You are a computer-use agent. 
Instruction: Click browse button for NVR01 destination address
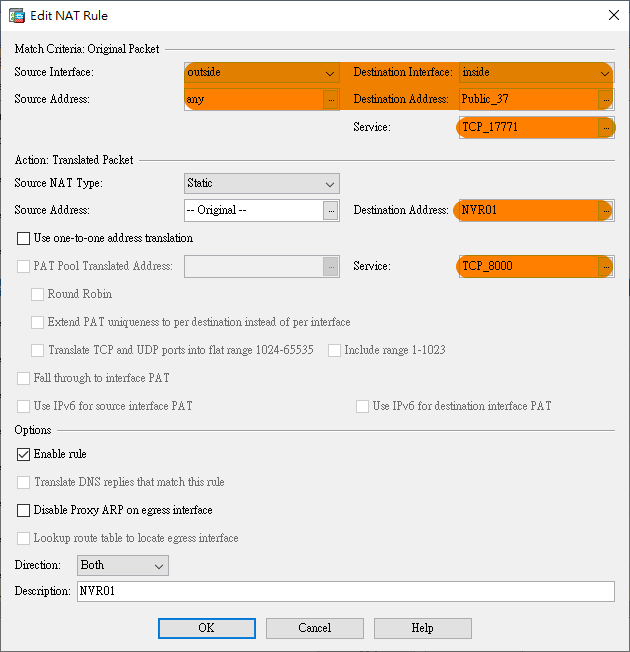[x=605, y=211]
